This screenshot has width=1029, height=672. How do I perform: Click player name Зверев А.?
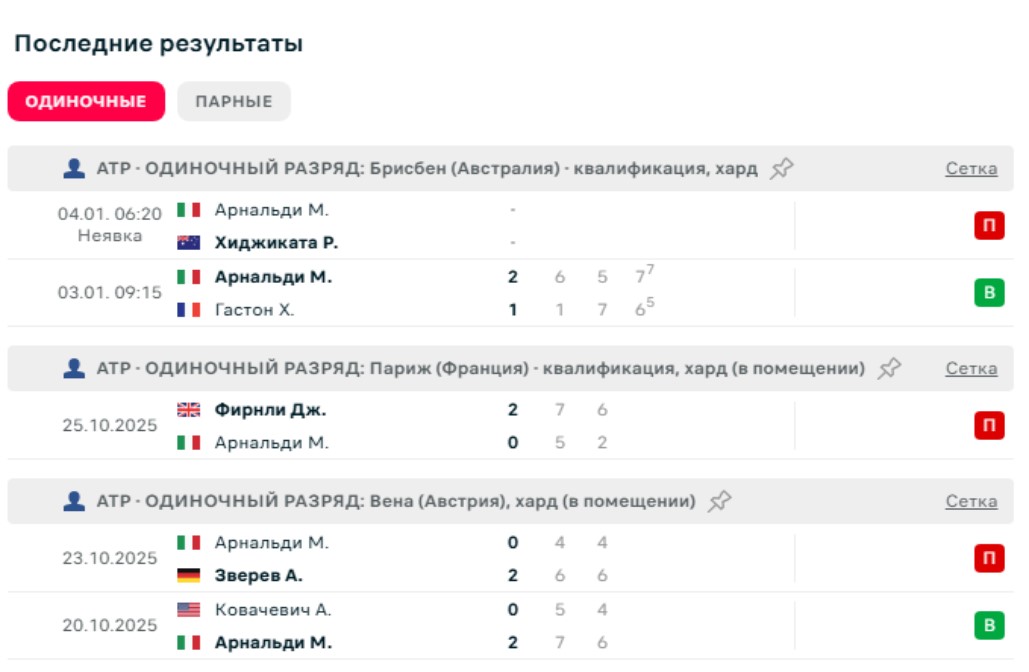pos(259,576)
